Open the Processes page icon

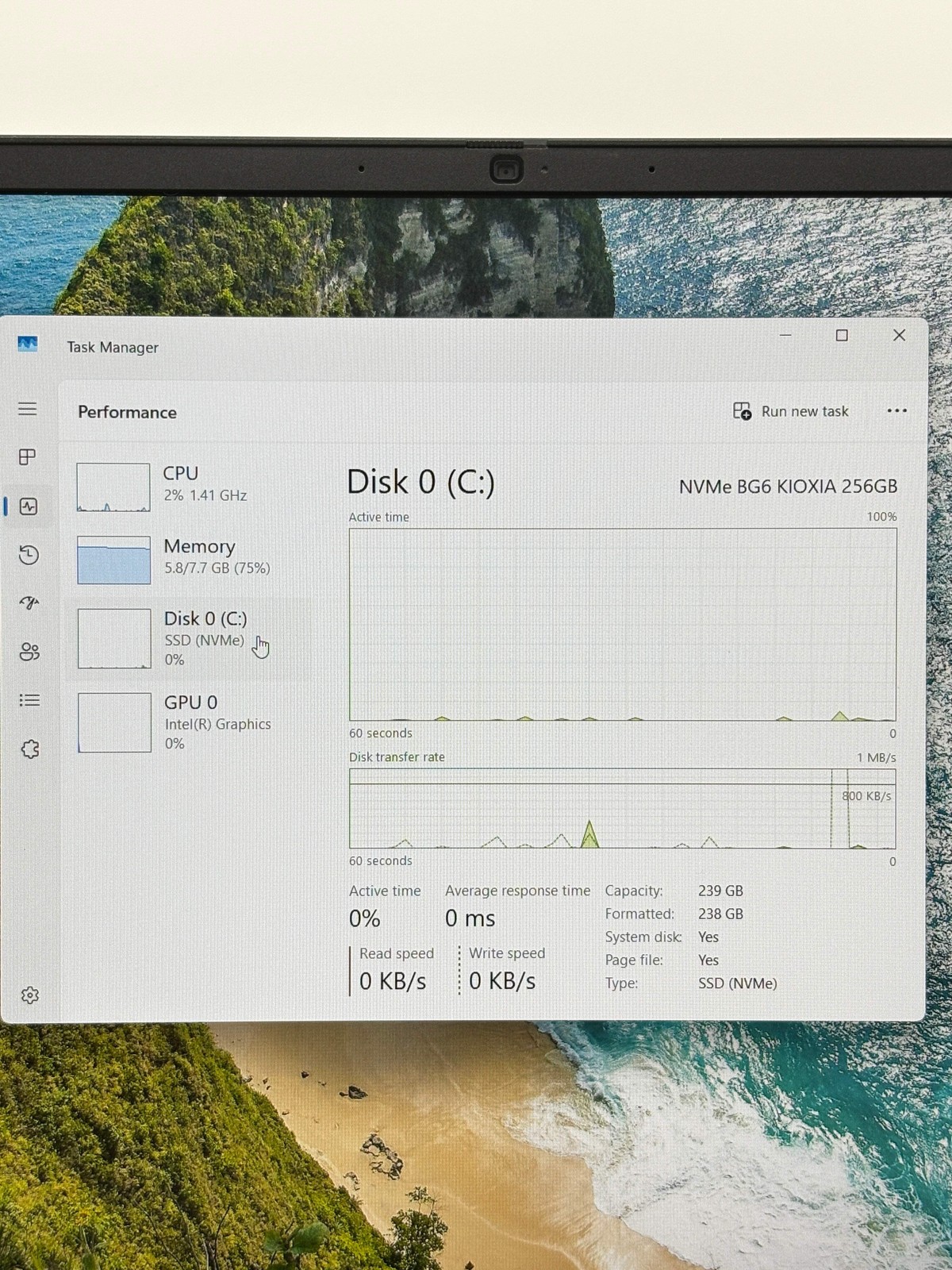coord(28,457)
